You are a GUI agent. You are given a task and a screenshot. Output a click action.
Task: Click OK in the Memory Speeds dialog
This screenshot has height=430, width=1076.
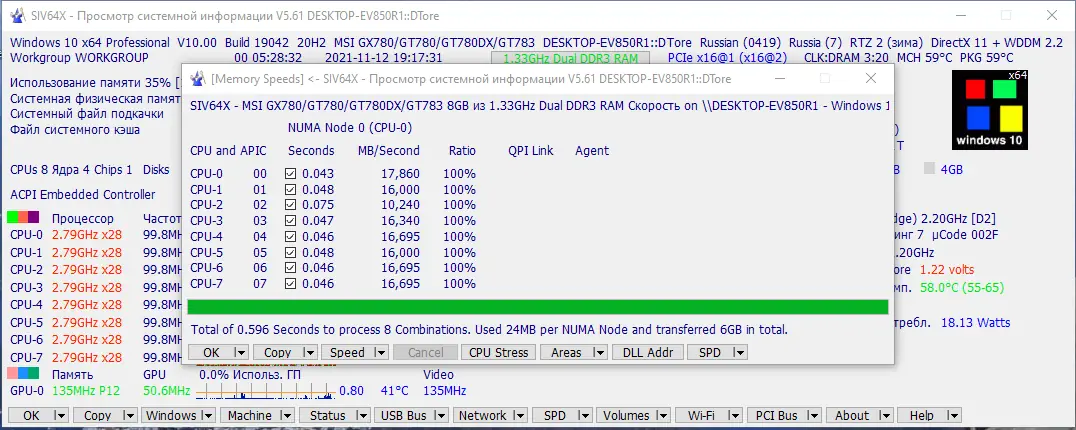click(219, 353)
